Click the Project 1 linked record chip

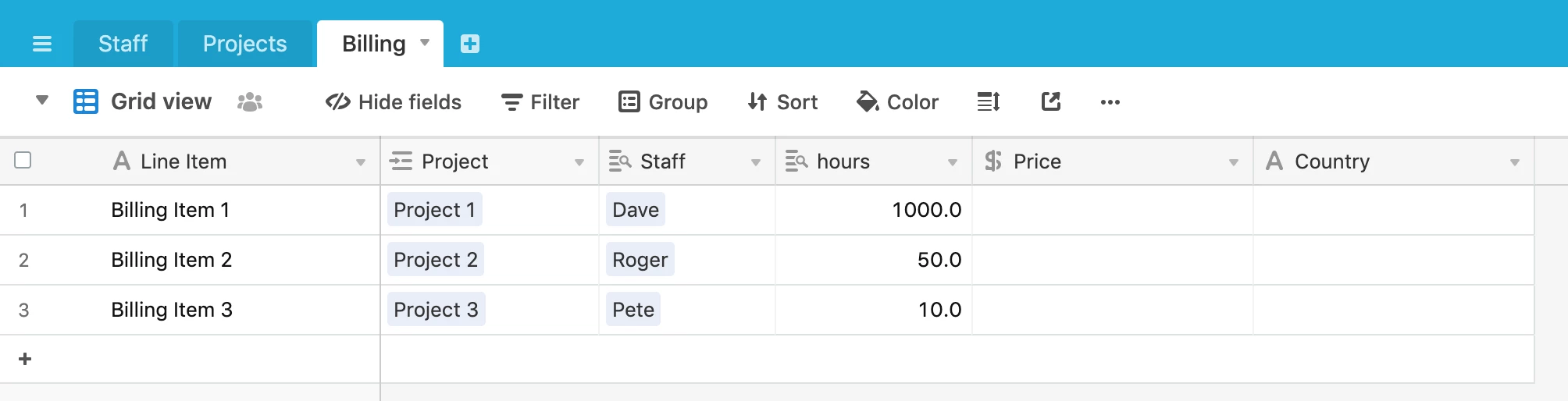coord(435,210)
